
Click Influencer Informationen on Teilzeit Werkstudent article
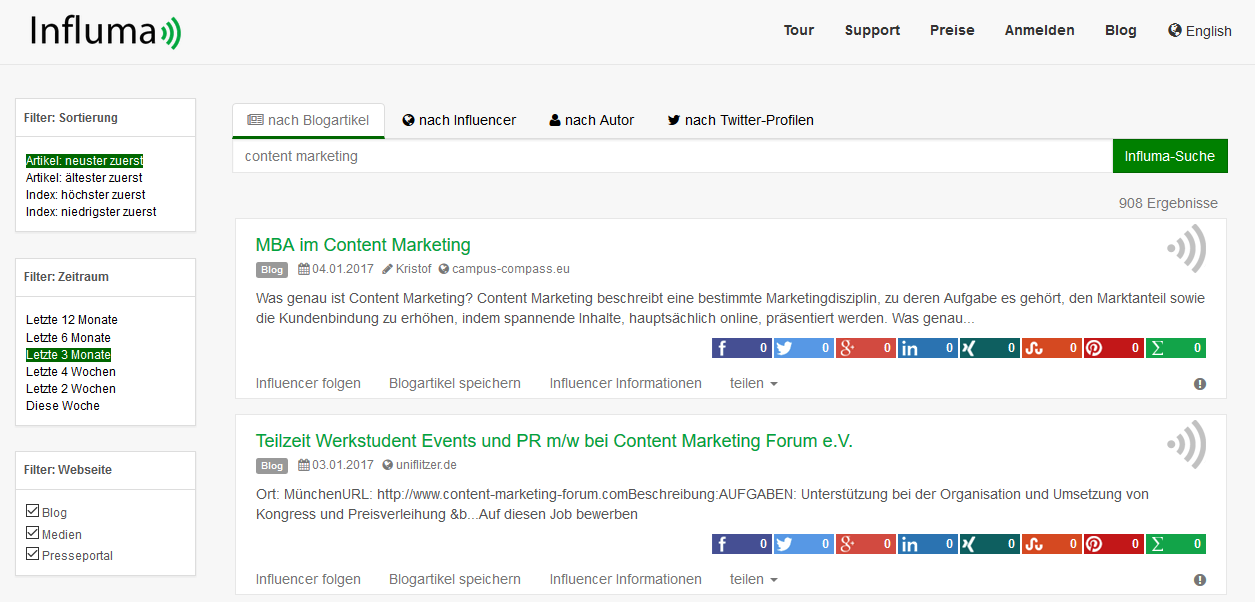tap(626, 579)
